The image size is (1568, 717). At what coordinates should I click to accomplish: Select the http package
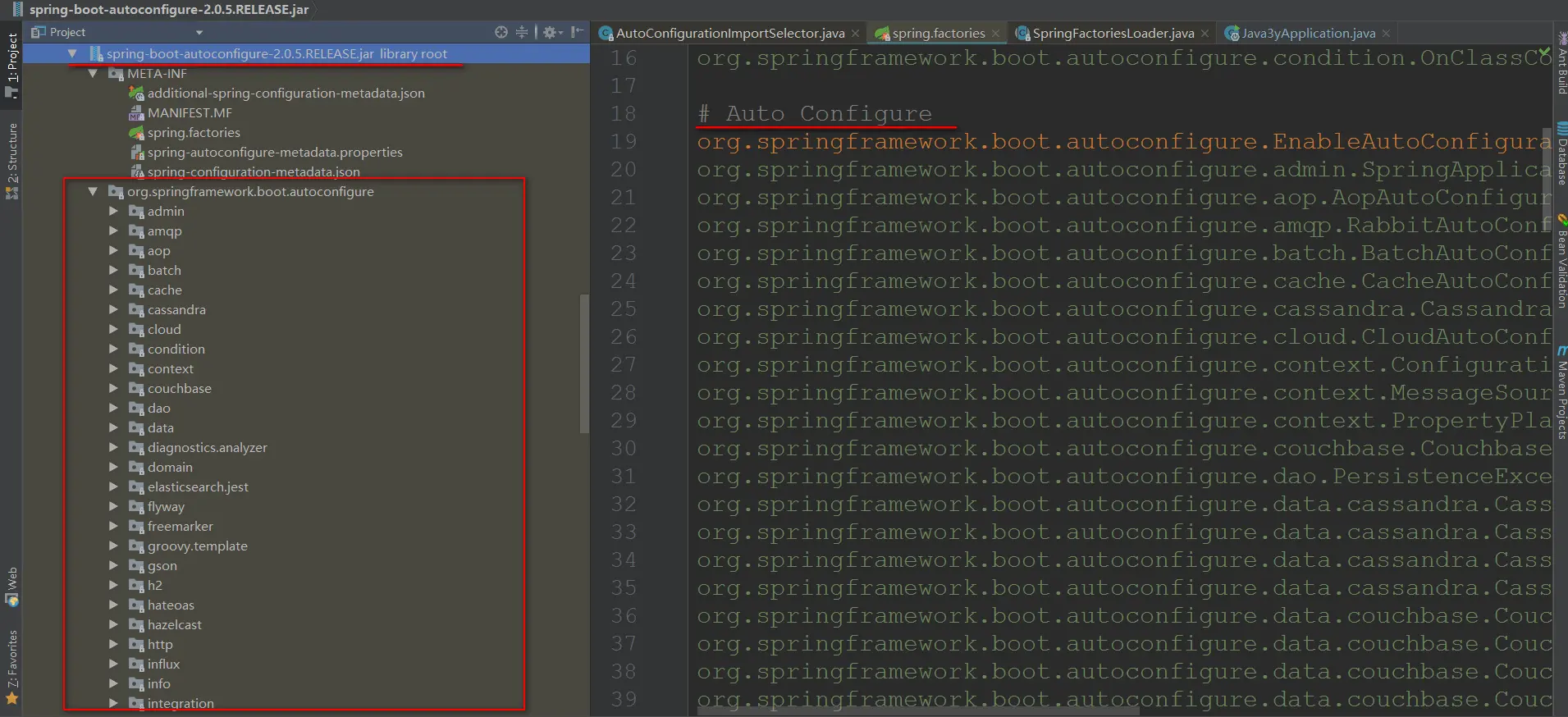(160, 644)
